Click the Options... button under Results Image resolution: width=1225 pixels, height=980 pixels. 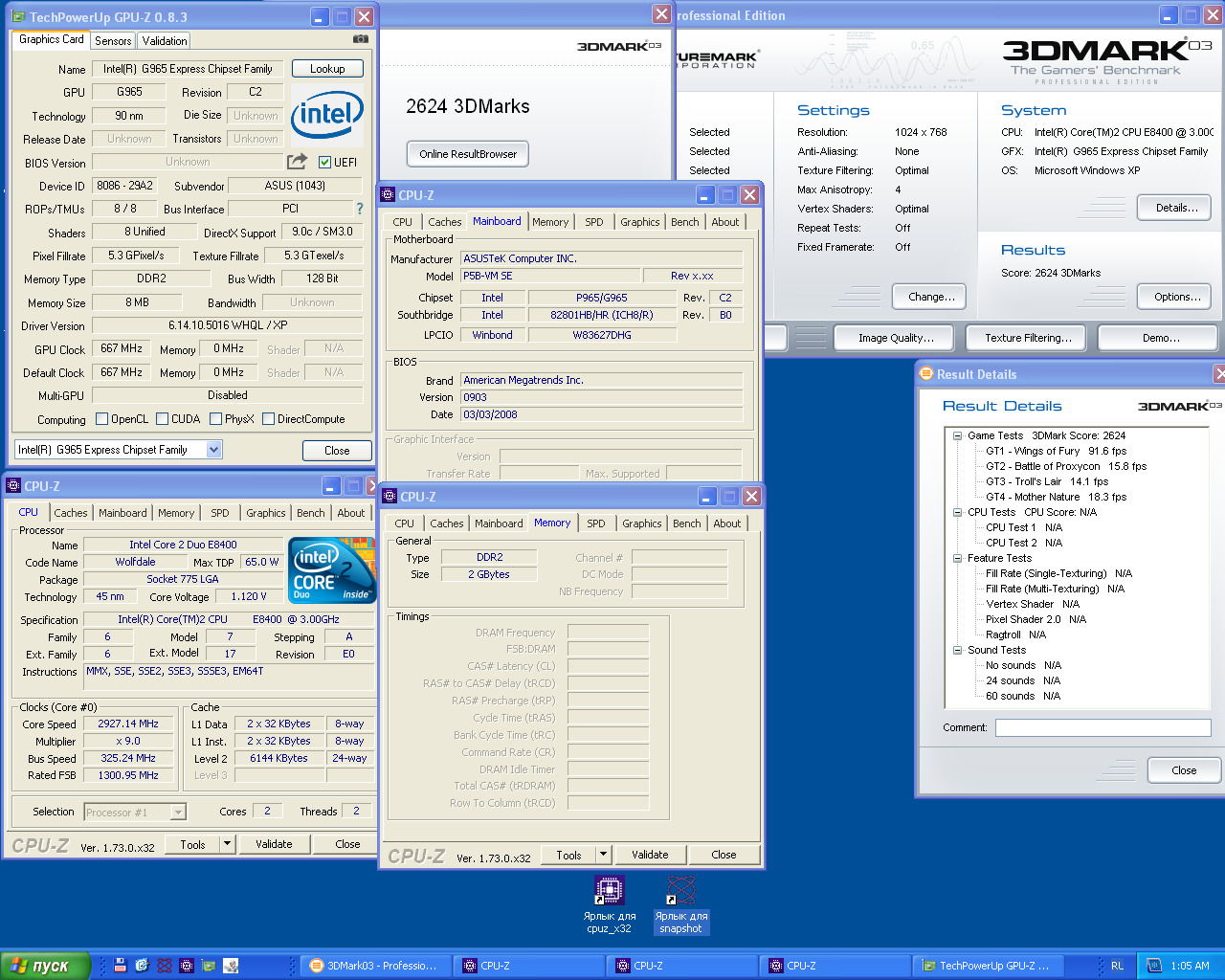pyautogui.click(x=1176, y=297)
